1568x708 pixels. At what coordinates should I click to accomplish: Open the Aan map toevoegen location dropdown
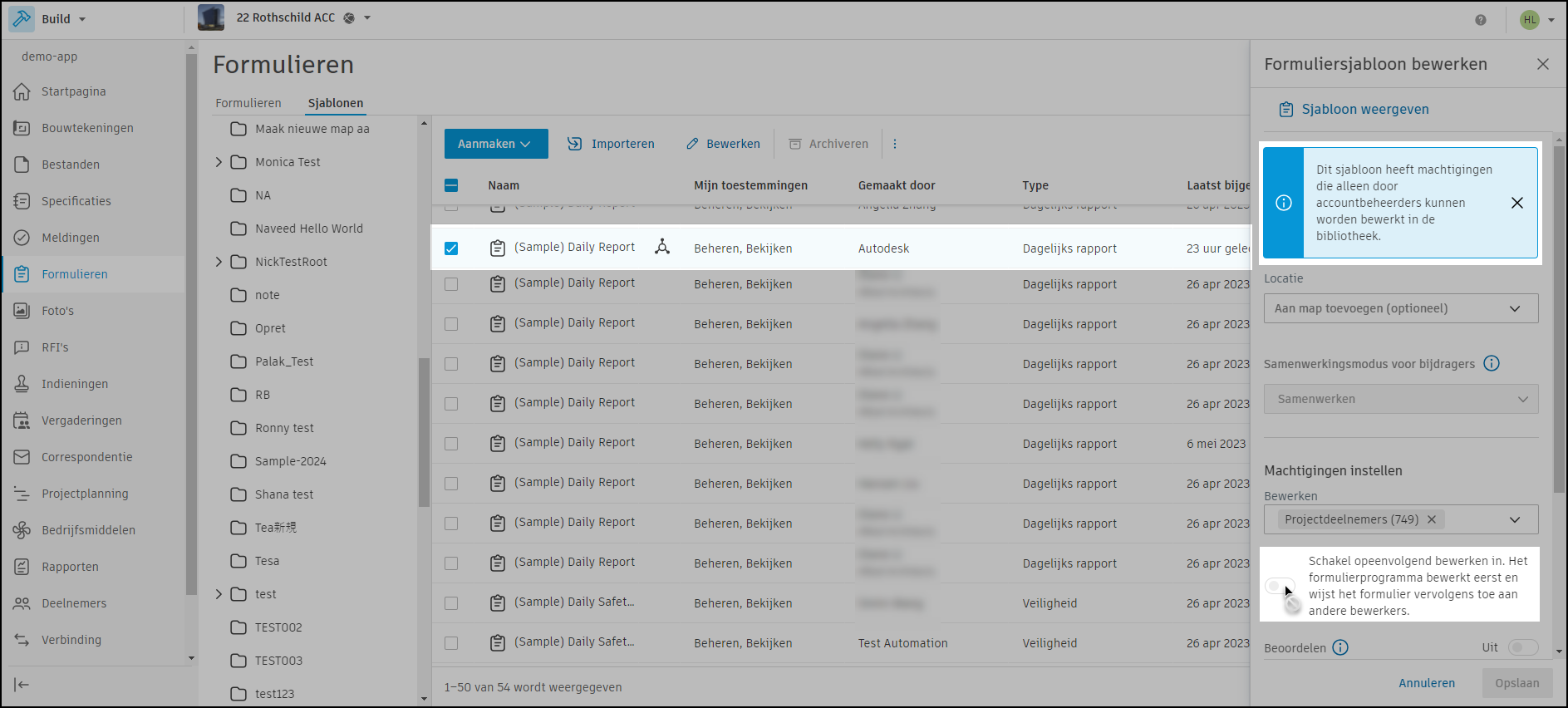pos(1401,308)
